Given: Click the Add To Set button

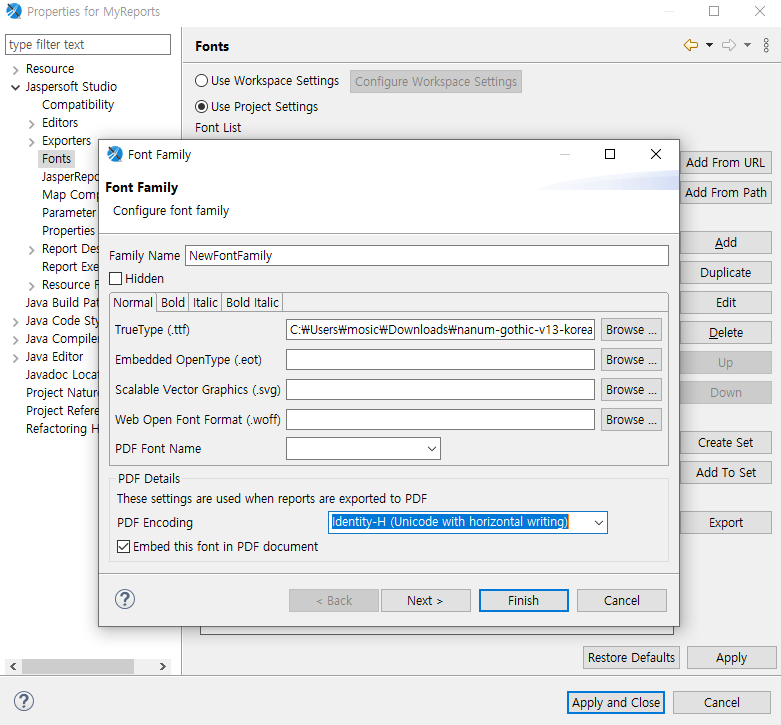Looking at the screenshot, I should [726, 472].
